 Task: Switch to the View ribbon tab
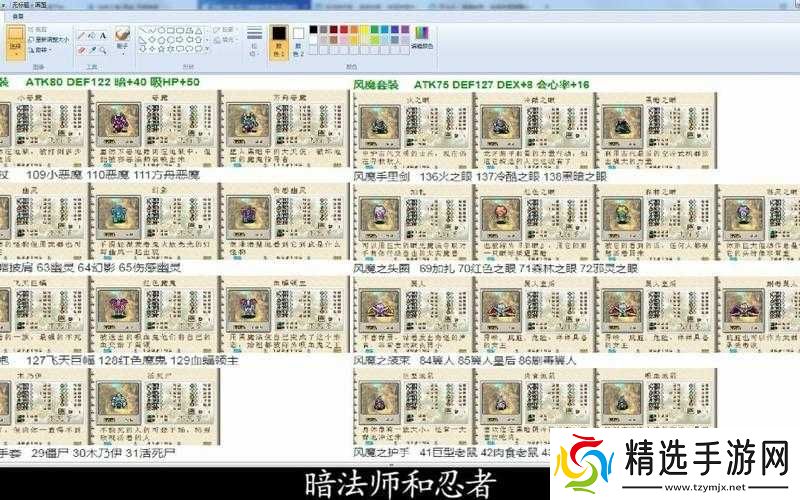18,16
